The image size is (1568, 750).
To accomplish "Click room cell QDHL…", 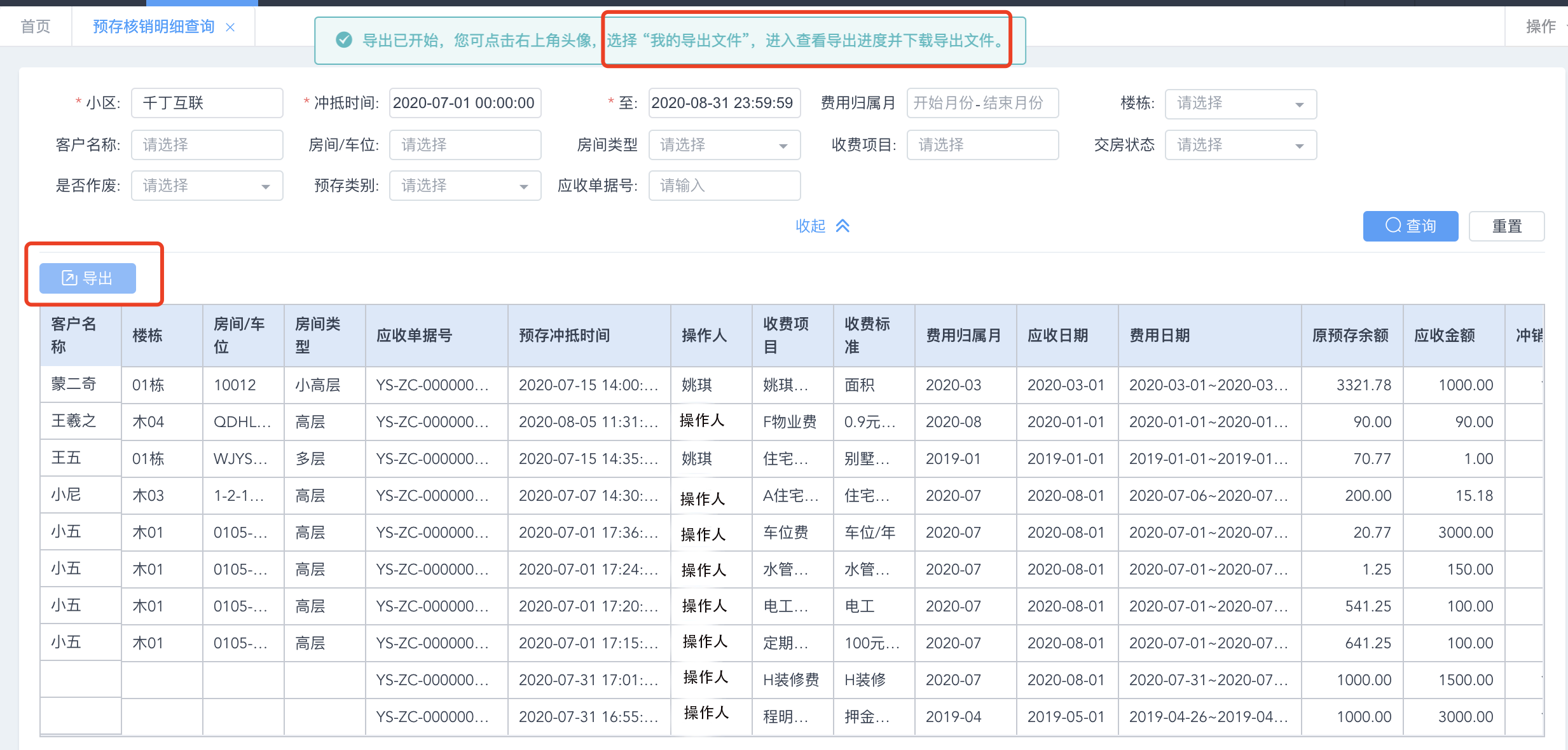I will click(244, 422).
